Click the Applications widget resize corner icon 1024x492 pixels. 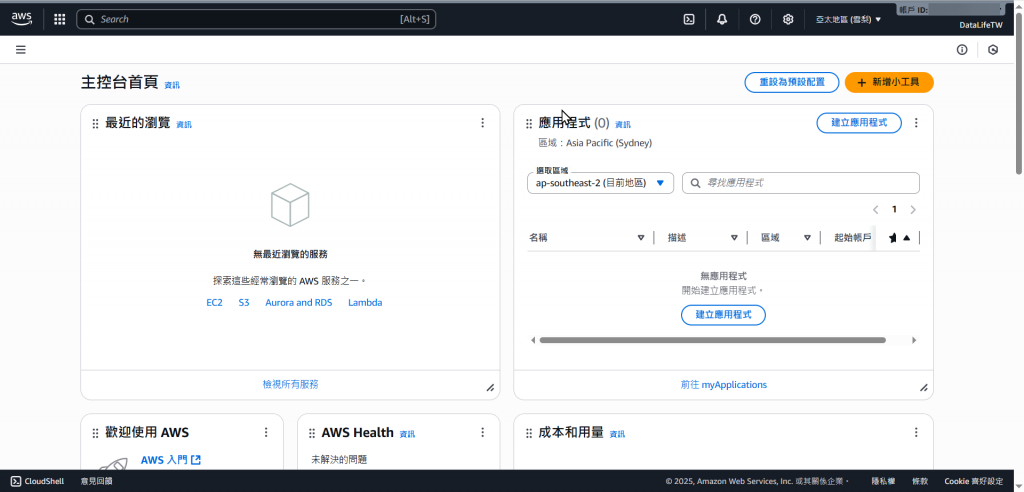923,388
